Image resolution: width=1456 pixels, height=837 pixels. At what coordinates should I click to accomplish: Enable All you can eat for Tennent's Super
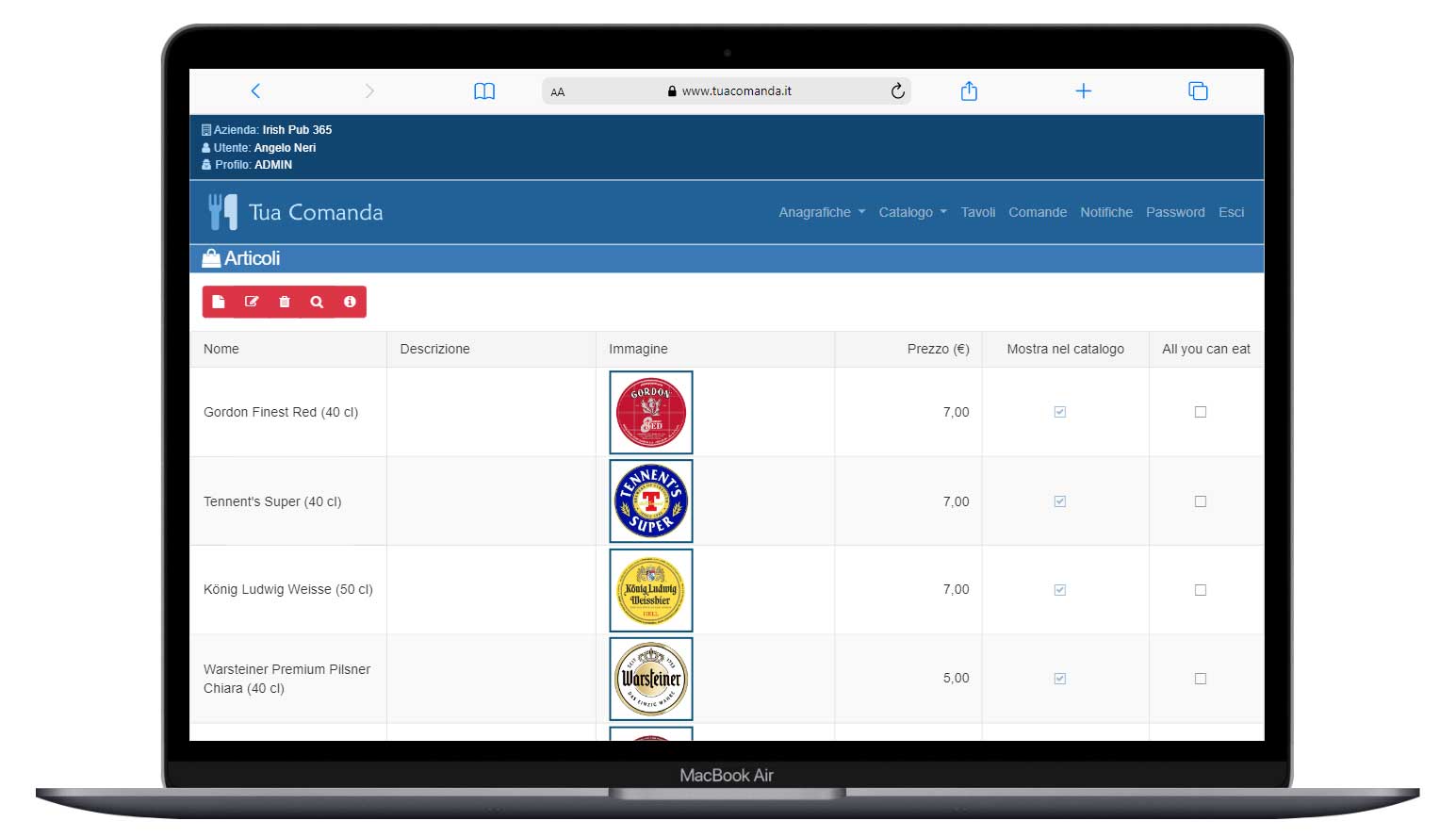pyautogui.click(x=1201, y=501)
